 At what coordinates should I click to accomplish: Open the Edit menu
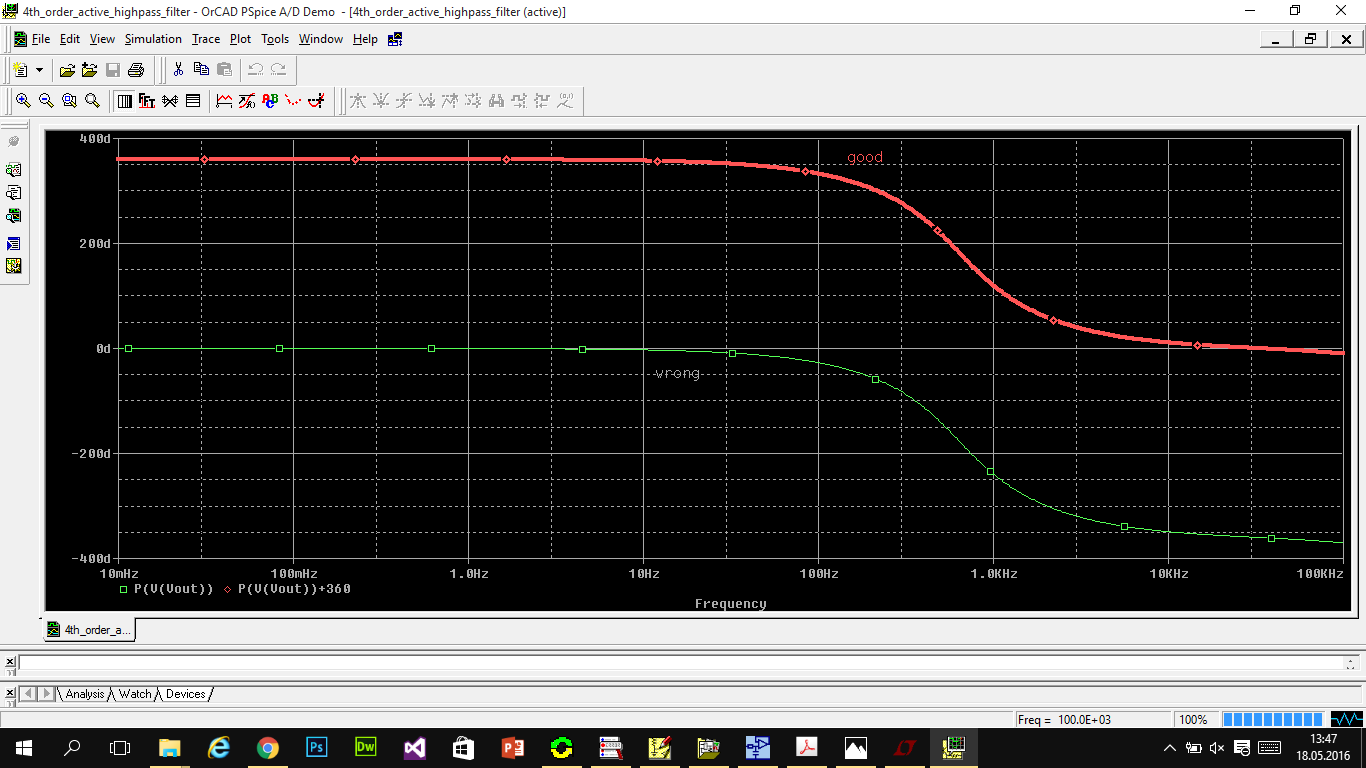tap(70, 39)
